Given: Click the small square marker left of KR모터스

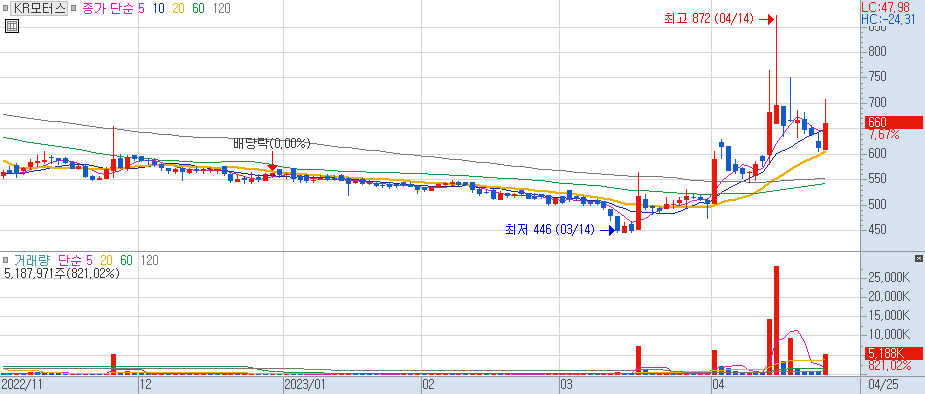Looking at the screenshot, I should click(x=6, y=8).
